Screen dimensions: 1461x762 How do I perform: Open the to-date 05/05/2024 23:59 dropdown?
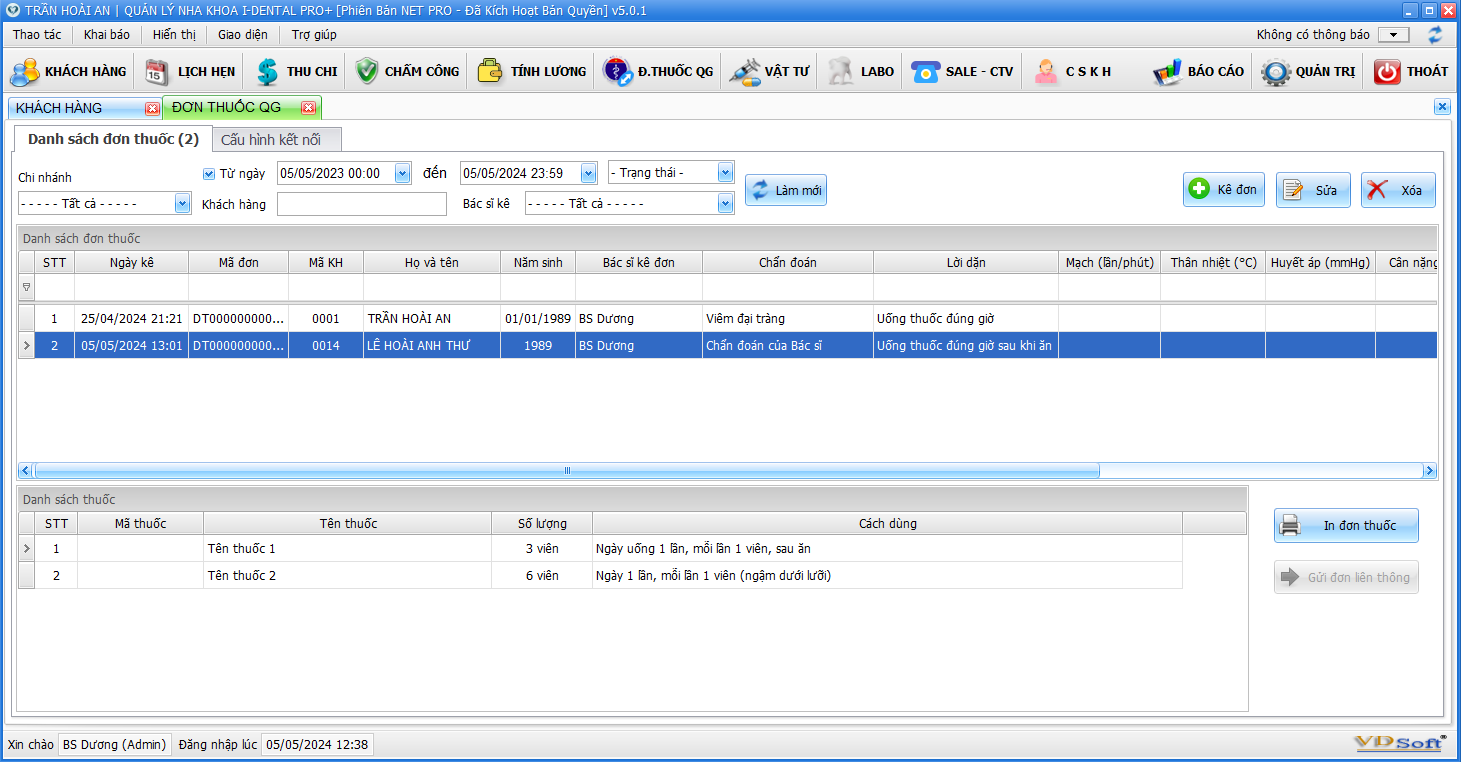[x=589, y=173]
